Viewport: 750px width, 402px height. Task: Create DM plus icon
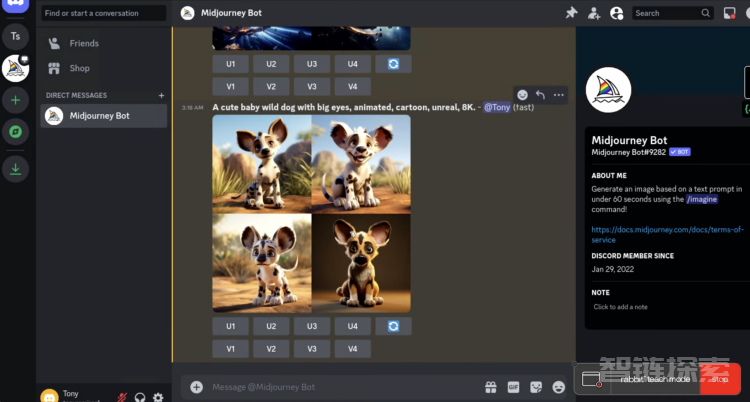tap(161, 95)
